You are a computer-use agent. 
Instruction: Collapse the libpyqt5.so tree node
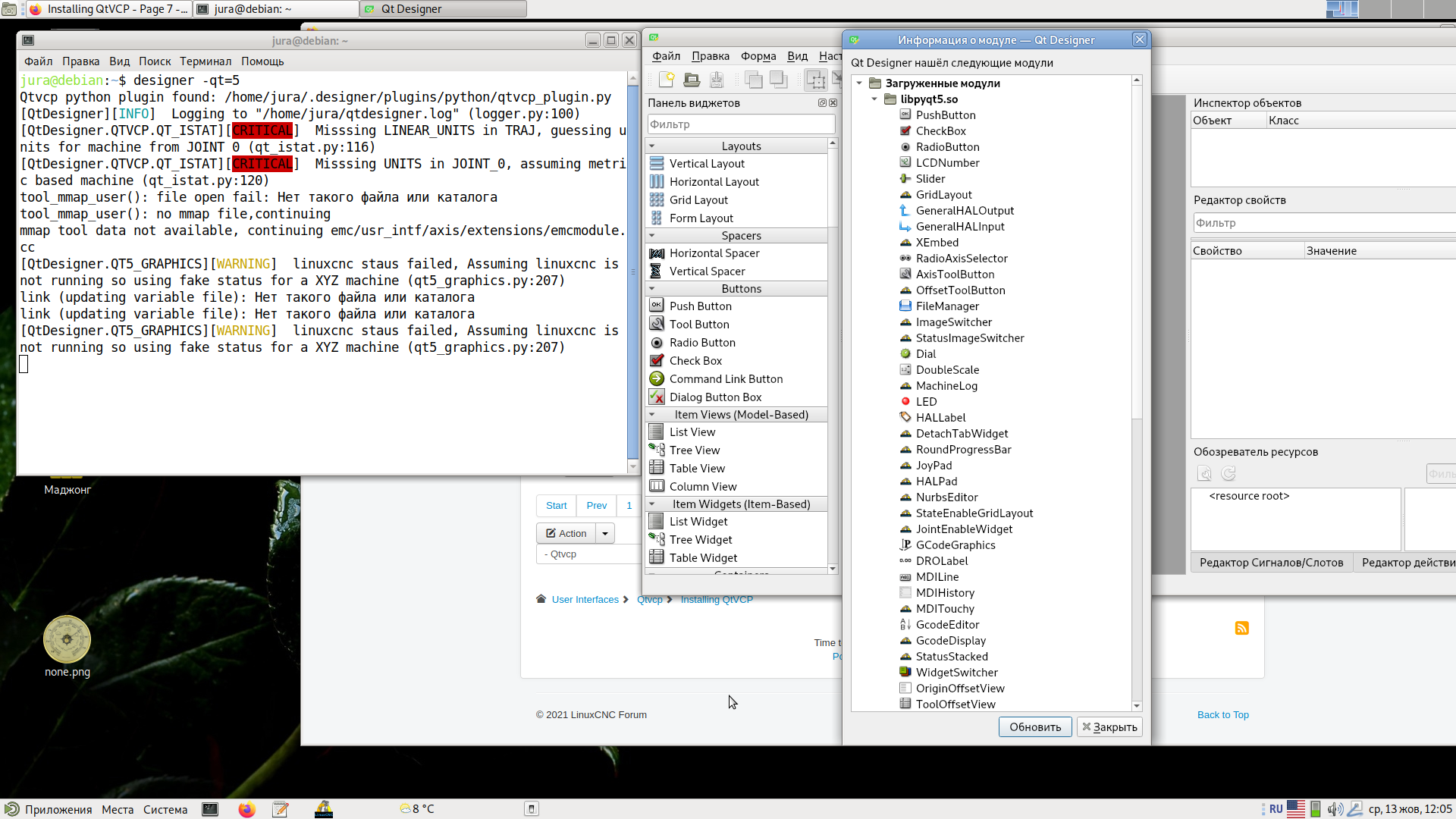pyautogui.click(x=874, y=99)
